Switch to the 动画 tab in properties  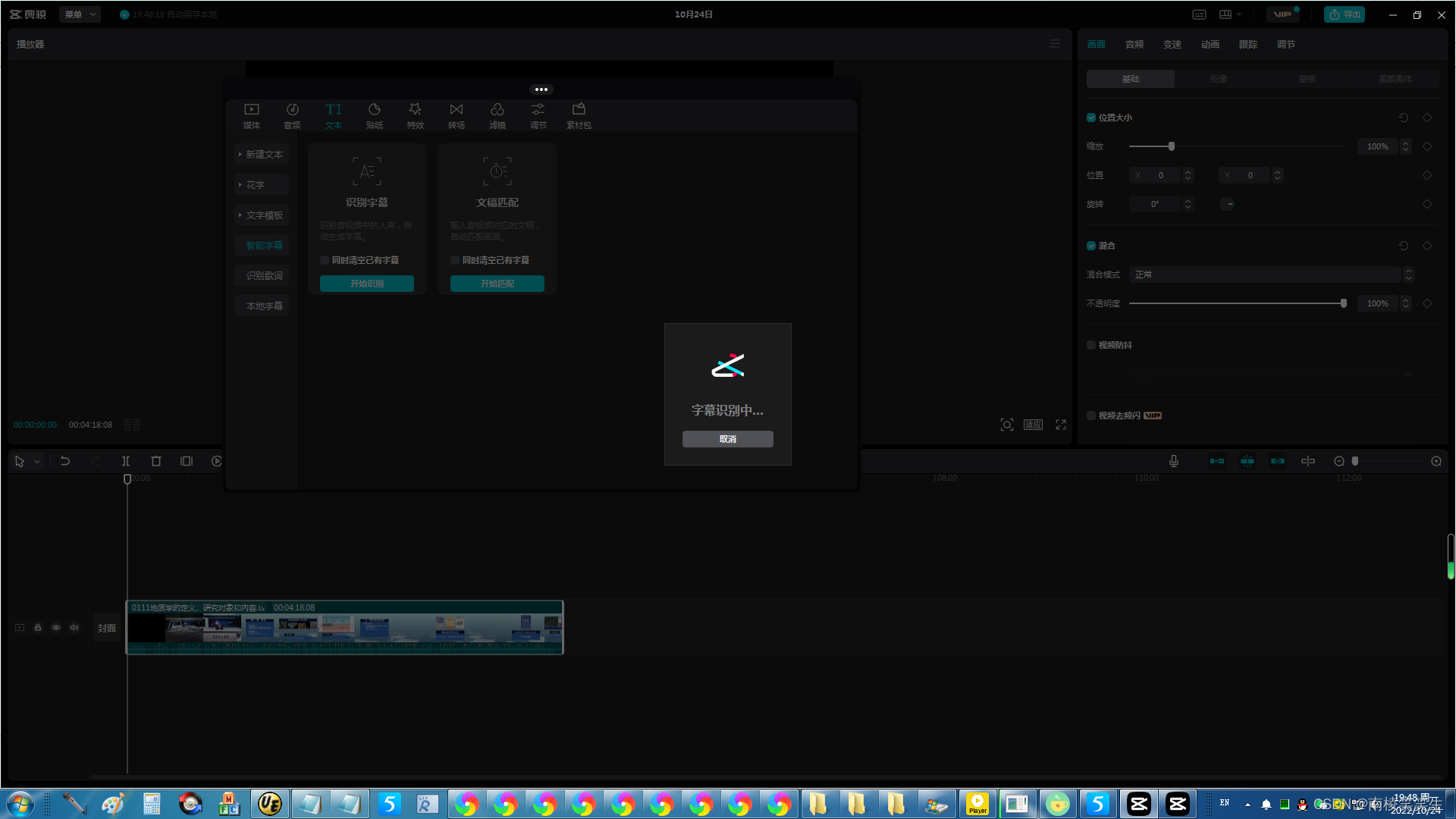[x=1210, y=45]
